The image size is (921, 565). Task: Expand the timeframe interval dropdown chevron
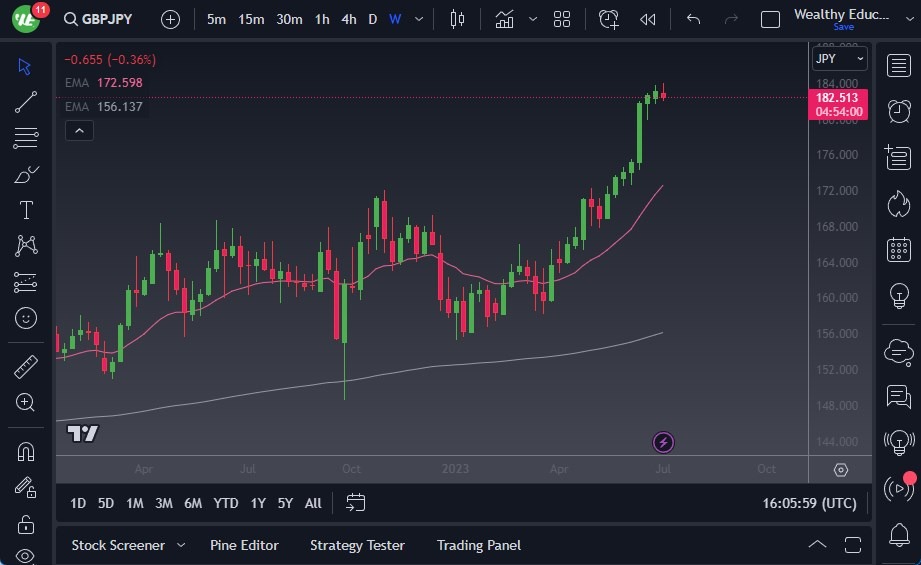tap(419, 19)
